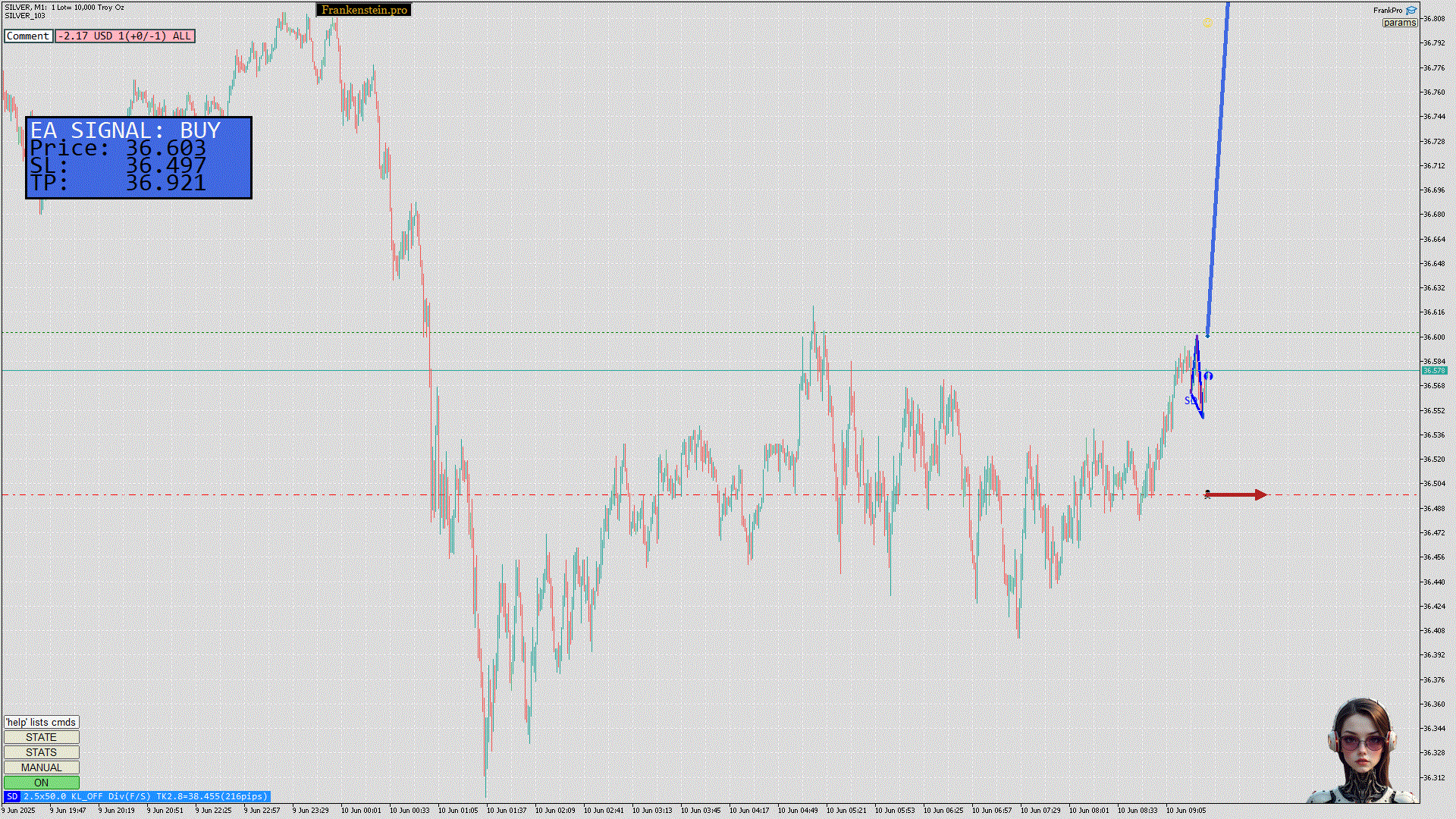
Task: Click the blue SL label near candles
Action: (1190, 400)
